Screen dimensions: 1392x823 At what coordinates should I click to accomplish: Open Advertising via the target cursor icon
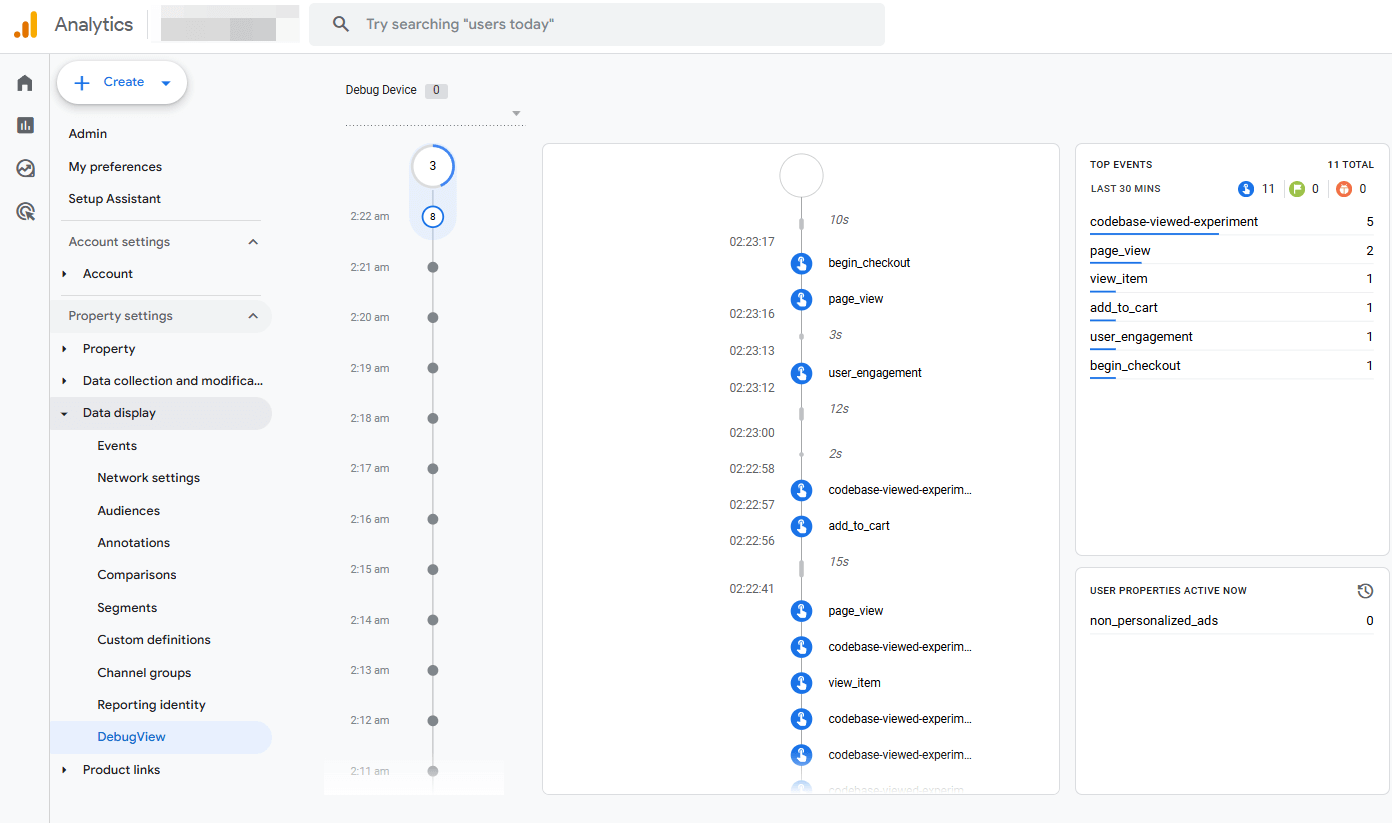[24, 211]
